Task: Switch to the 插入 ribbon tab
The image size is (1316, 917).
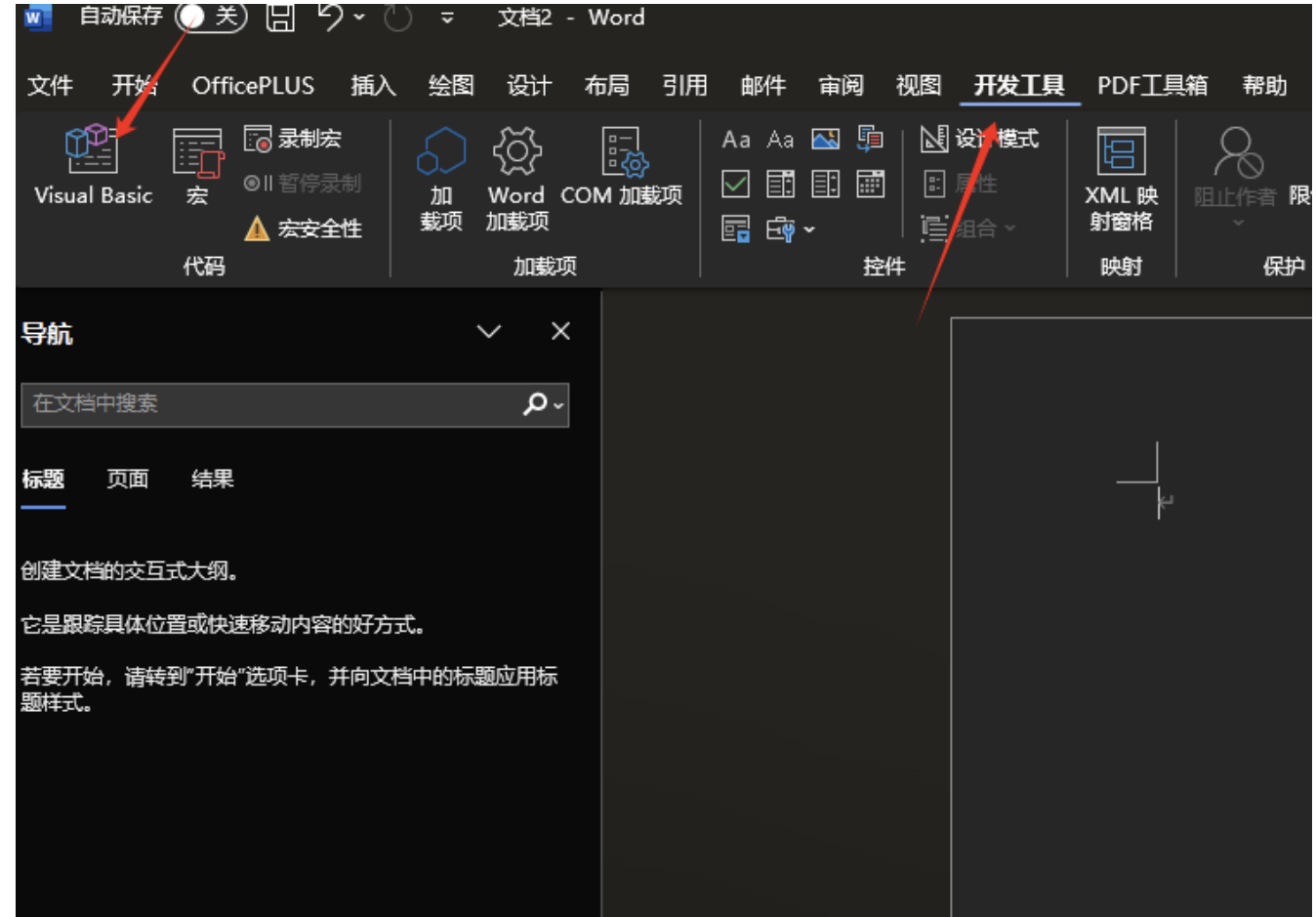Action: (373, 86)
